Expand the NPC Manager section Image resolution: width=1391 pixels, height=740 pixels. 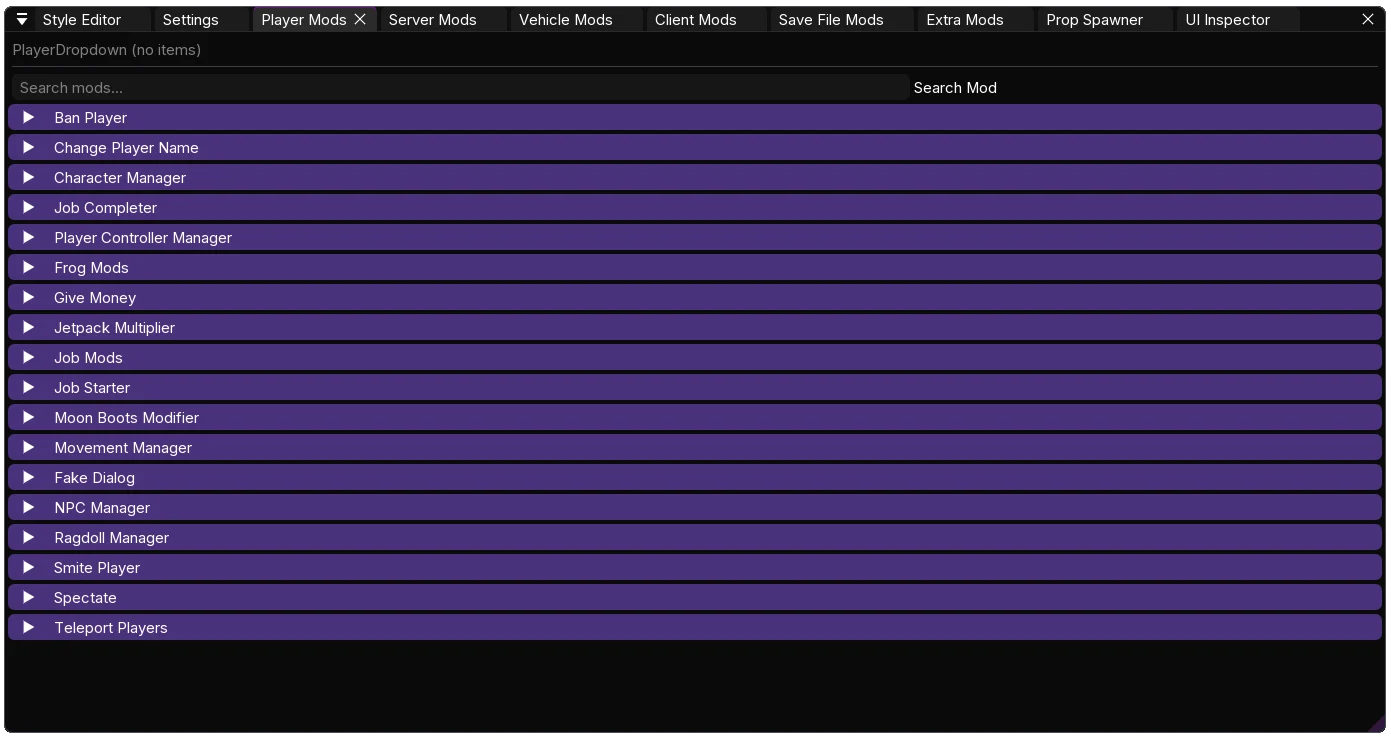tap(695, 507)
